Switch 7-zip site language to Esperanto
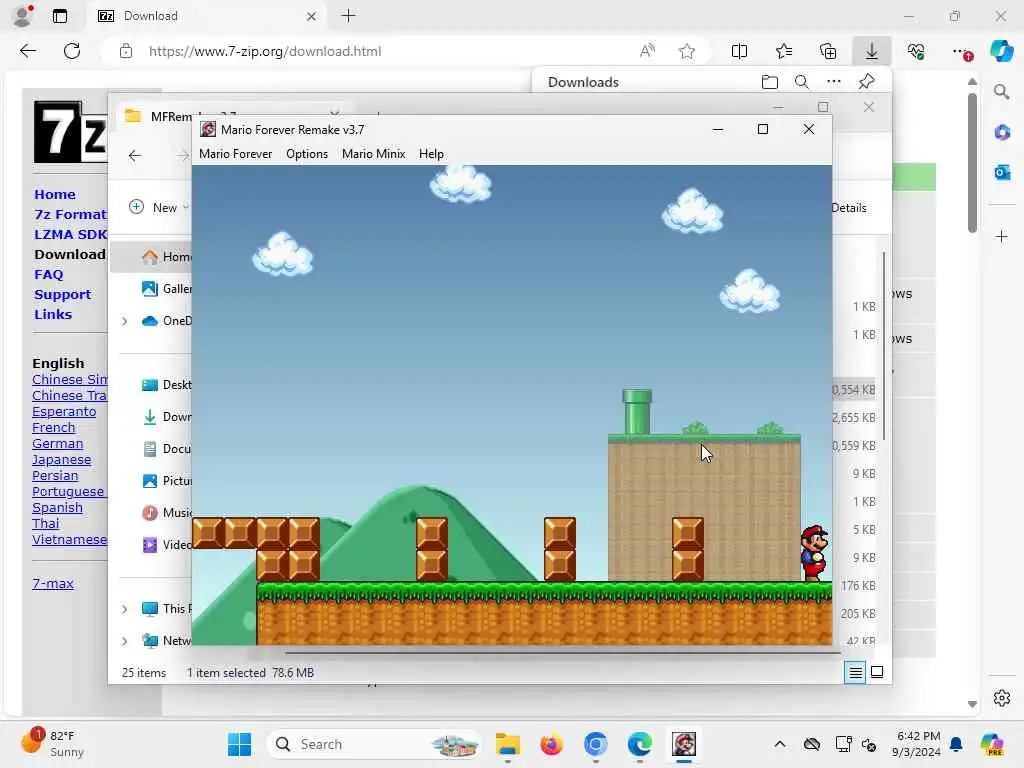The height and width of the screenshot is (768, 1024). 64,411
